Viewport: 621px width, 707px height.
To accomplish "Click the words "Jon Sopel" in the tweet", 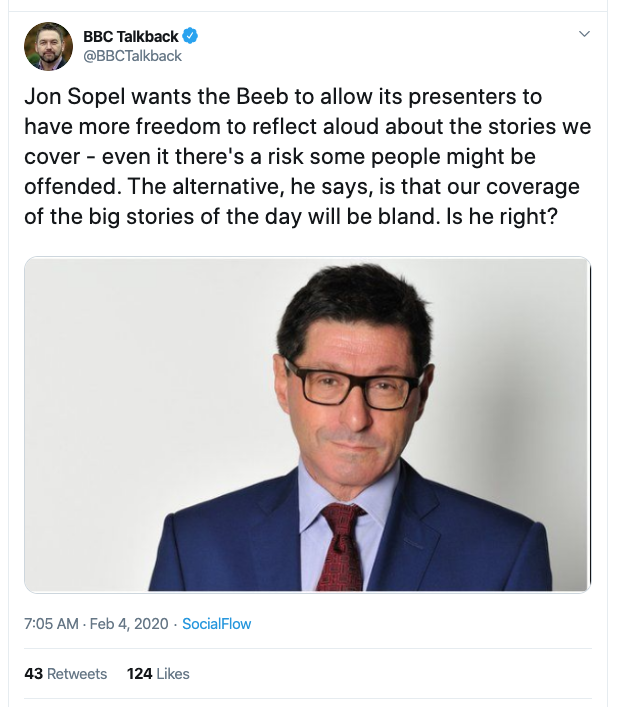I will [74, 96].
